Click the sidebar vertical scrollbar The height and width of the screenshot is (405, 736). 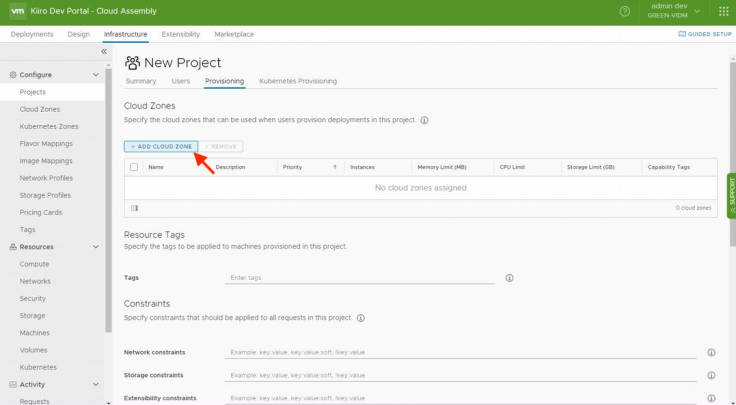point(108,201)
